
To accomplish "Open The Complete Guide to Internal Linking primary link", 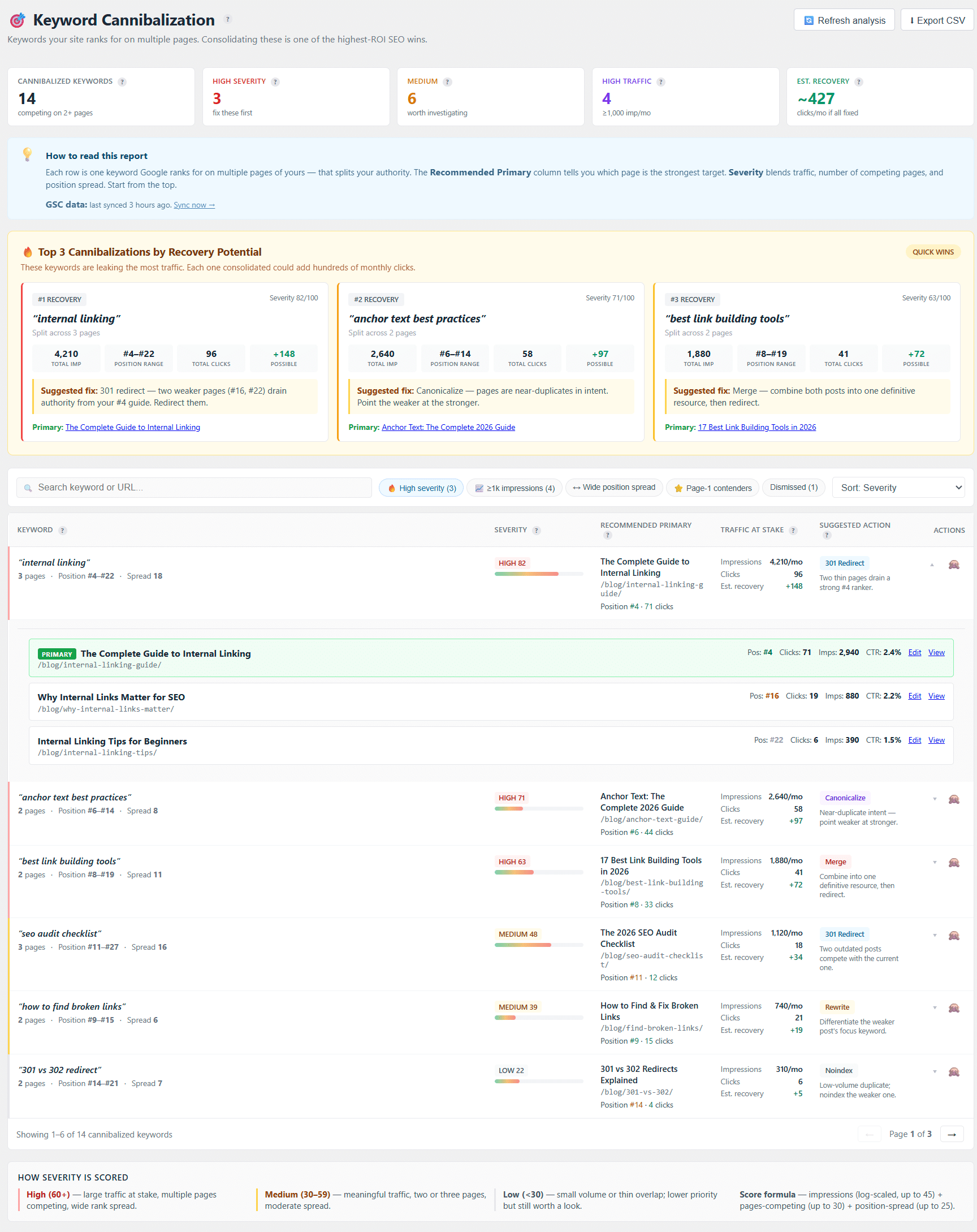I will coord(132,428).
